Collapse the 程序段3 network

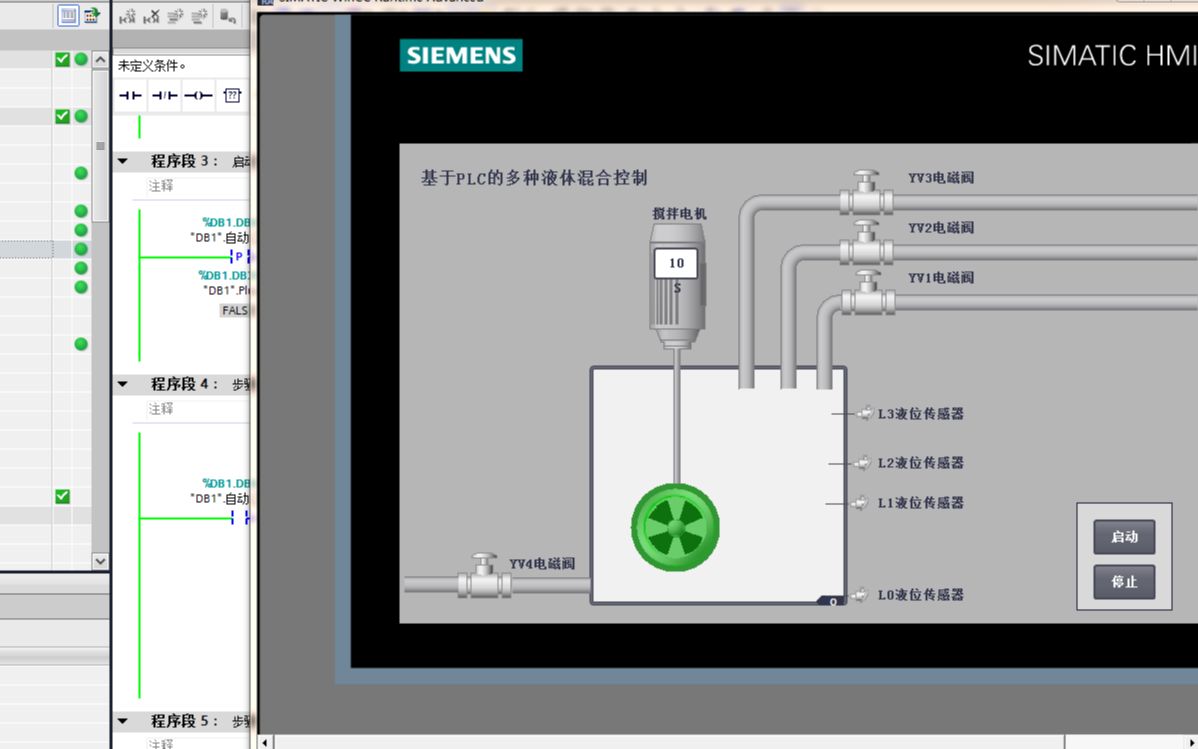[x=122, y=160]
